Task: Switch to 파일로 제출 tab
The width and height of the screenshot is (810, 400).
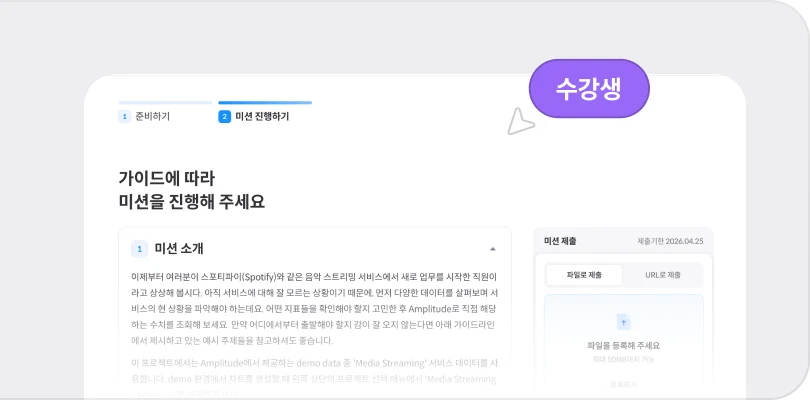Action: 584,275
